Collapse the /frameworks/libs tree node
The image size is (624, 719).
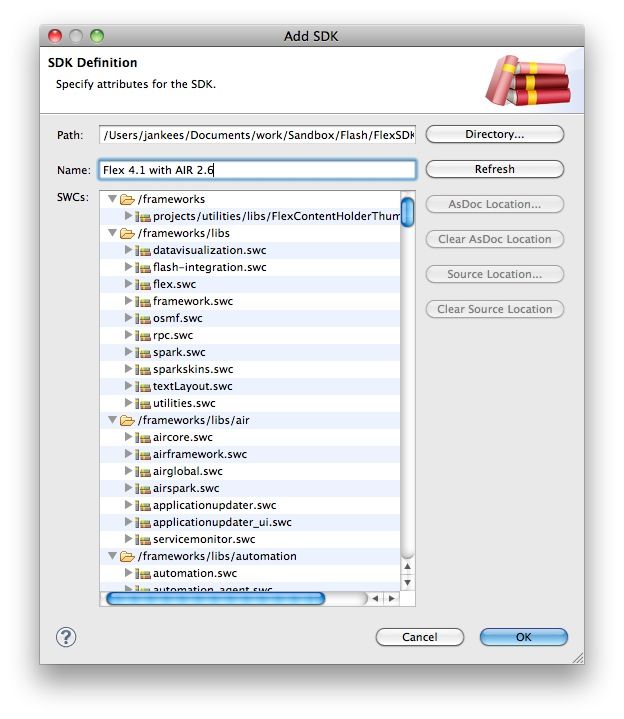point(112,232)
